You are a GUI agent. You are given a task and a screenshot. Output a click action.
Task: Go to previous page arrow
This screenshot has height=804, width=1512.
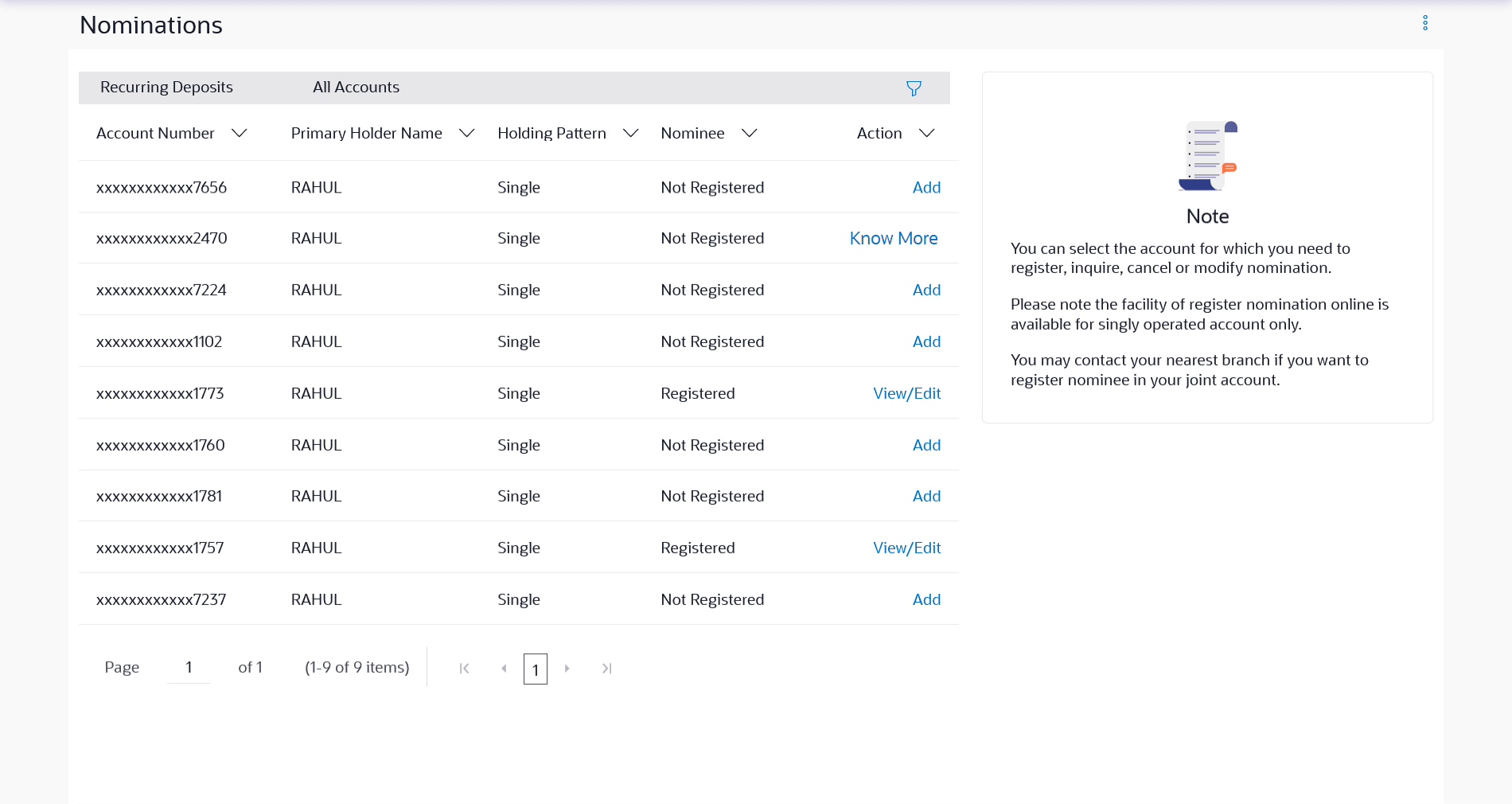click(504, 669)
